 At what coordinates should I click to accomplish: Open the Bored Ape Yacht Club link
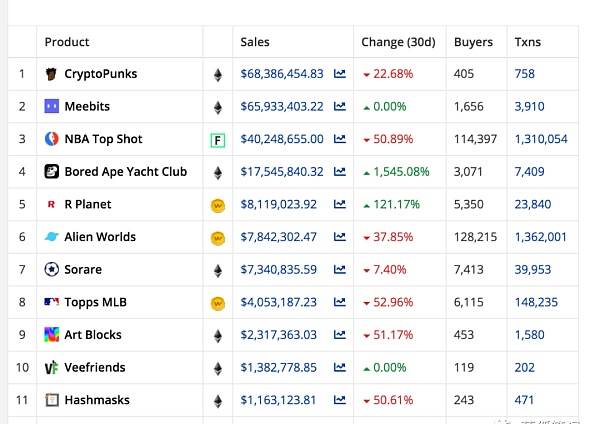(x=126, y=171)
